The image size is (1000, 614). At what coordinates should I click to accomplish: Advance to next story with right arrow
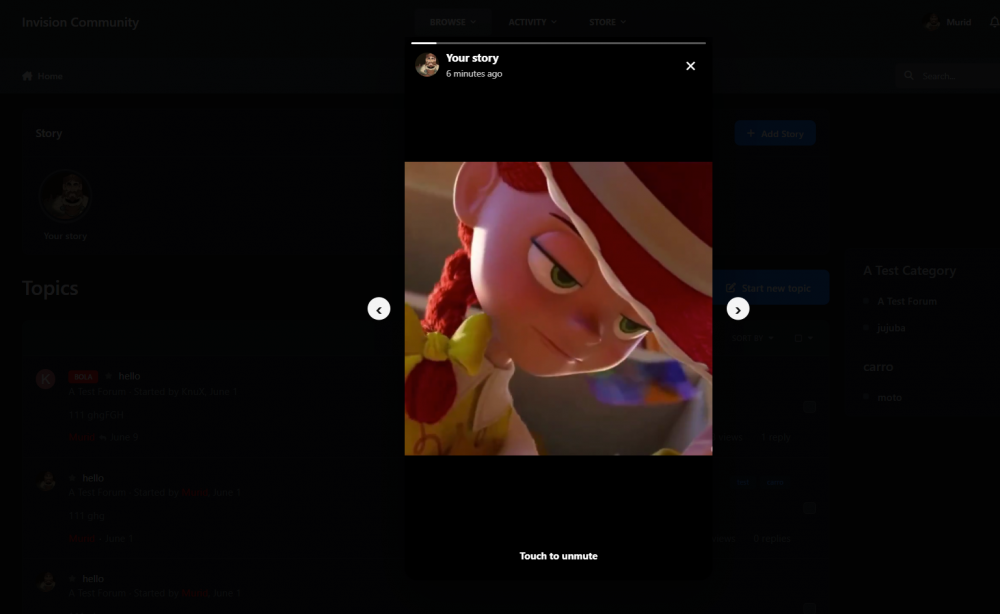point(738,309)
